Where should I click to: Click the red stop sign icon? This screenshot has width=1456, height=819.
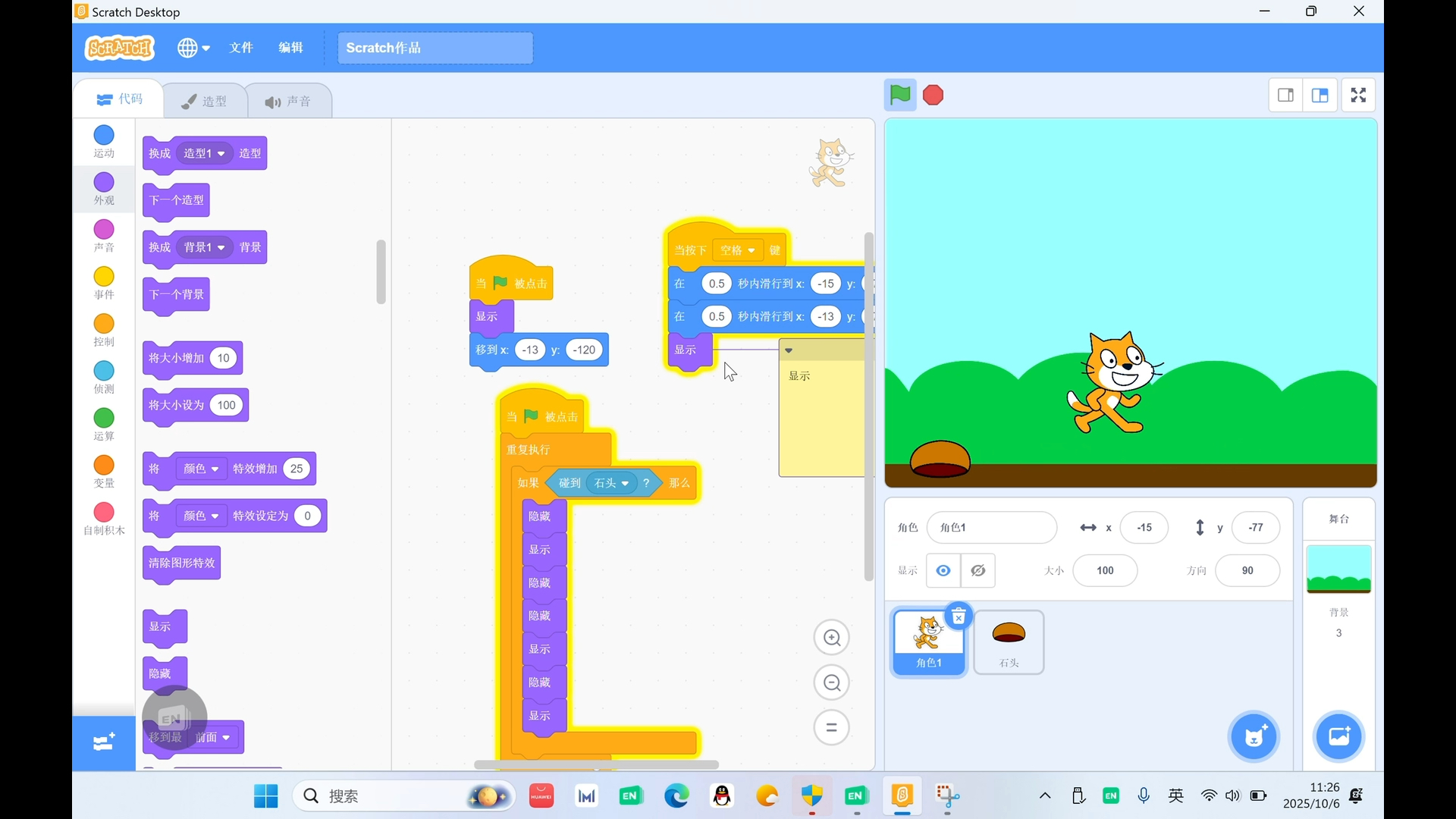click(x=932, y=95)
